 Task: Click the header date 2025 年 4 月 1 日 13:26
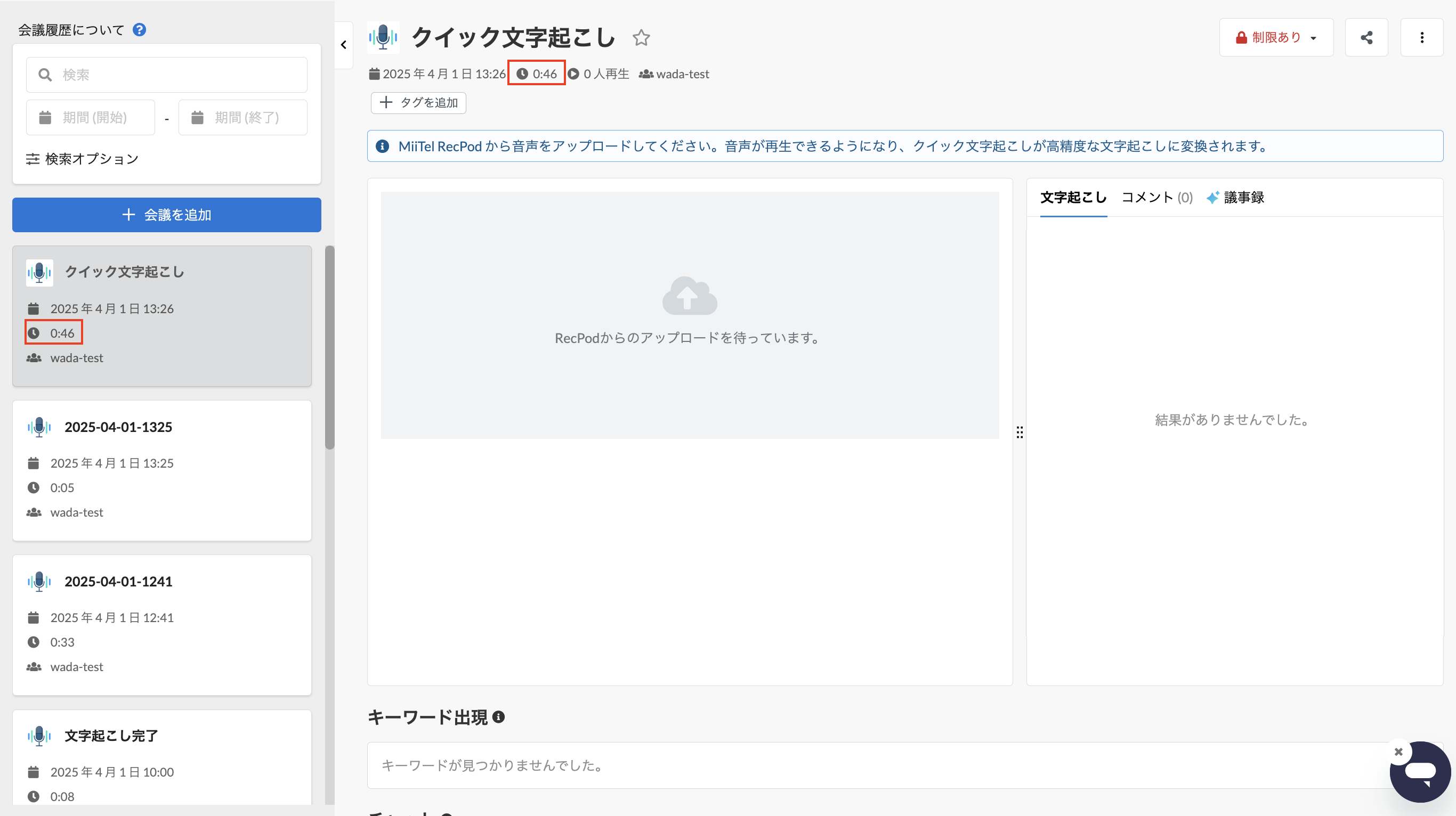(x=438, y=74)
